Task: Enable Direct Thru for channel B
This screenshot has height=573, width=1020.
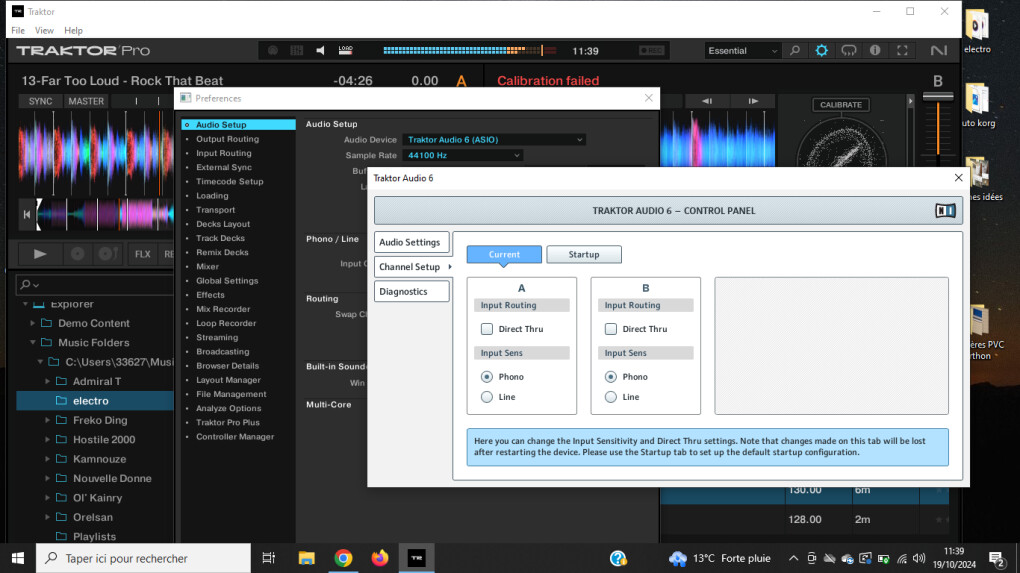Action: (x=611, y=329)
